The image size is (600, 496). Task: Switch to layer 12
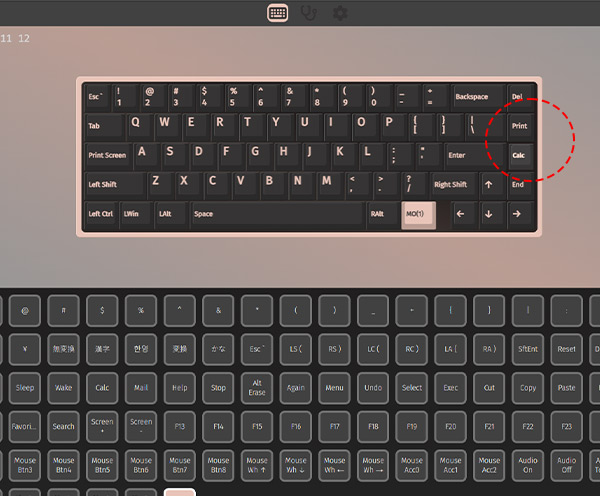click(24, 38)
